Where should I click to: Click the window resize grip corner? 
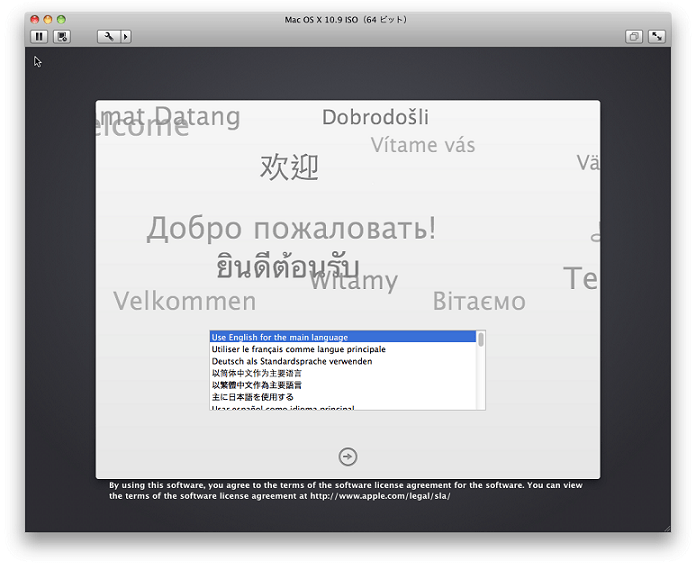[x=665, y=526]
